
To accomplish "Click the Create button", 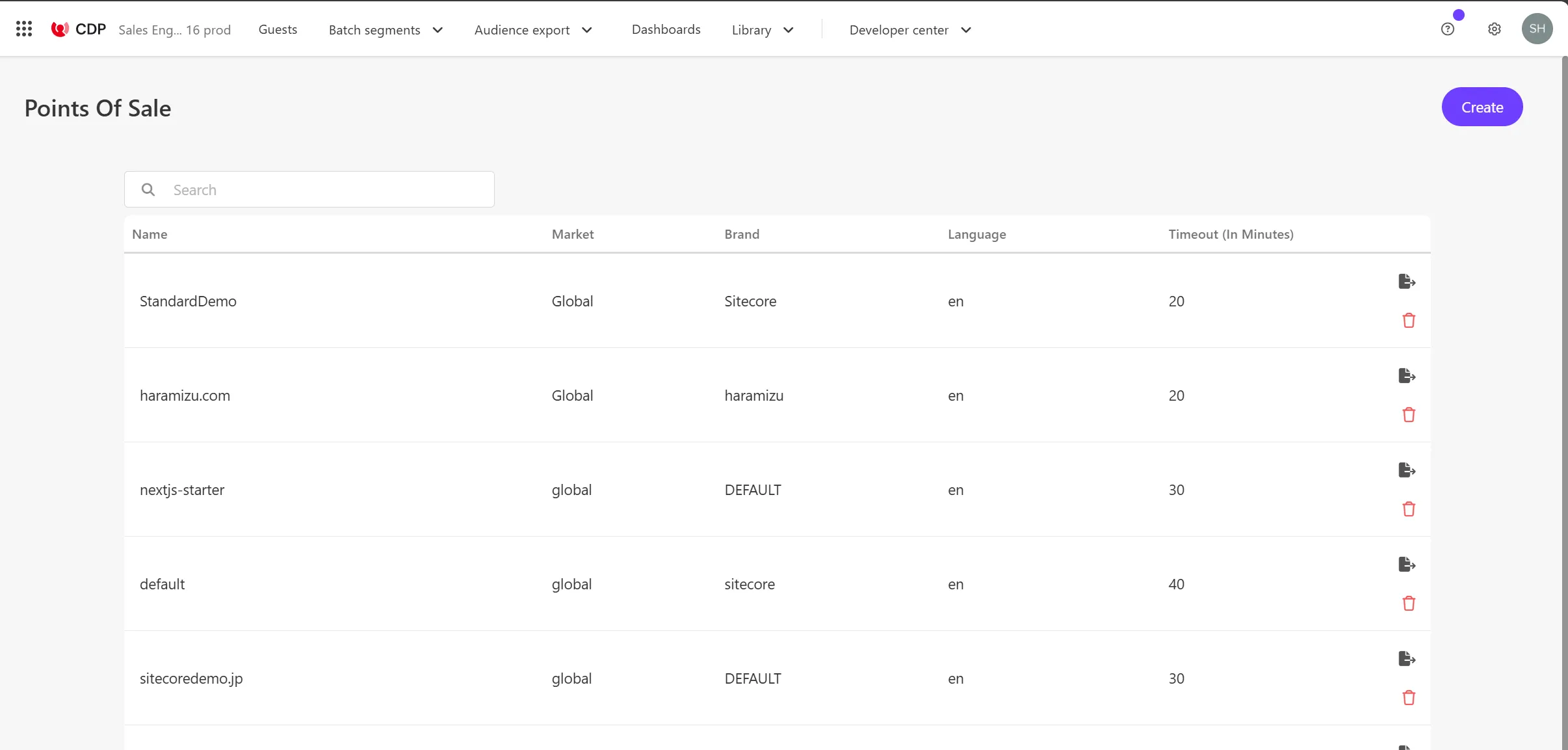I will 1483,107.
